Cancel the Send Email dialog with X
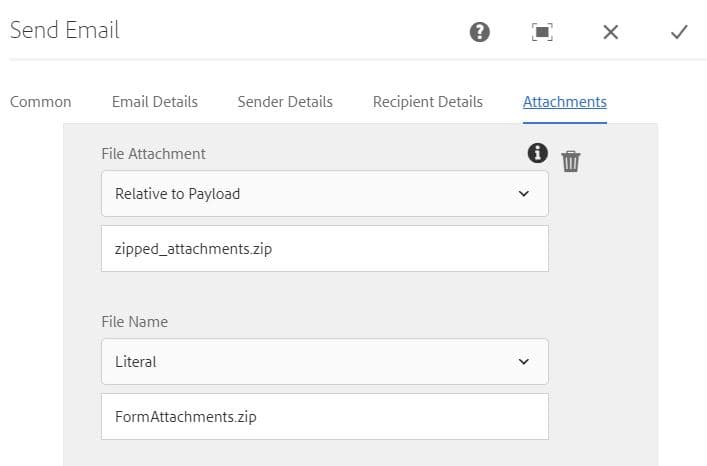The width and height of the screenshot is (707, 466). (x=611, y=32)
